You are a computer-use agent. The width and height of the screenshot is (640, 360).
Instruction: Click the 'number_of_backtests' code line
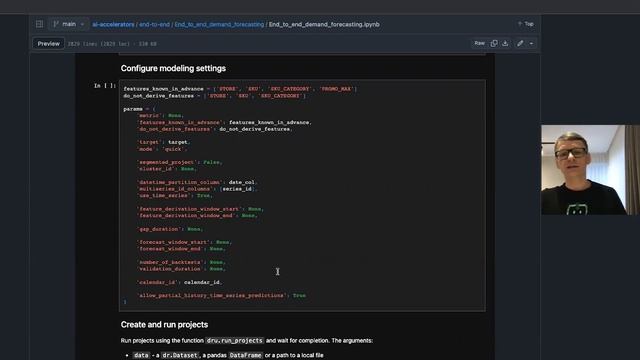click(182, 262)
